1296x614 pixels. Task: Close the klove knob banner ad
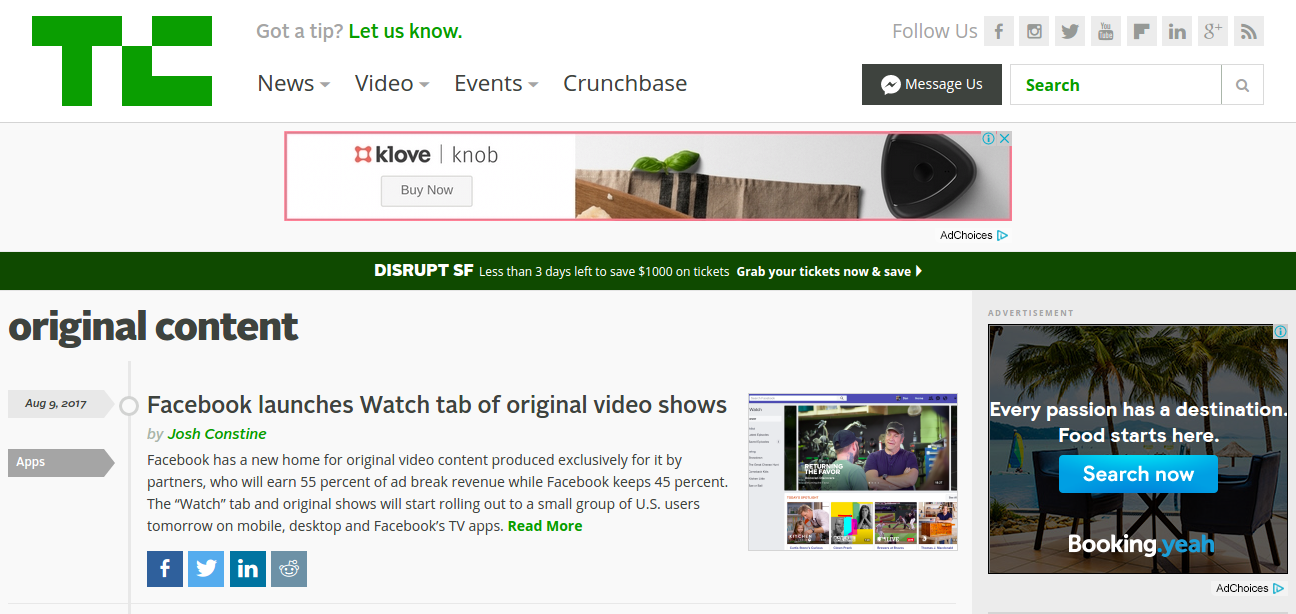(1005, 139)
